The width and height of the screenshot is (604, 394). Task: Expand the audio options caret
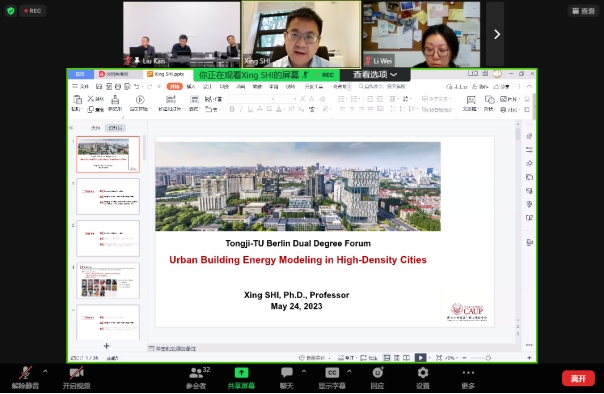45,371
